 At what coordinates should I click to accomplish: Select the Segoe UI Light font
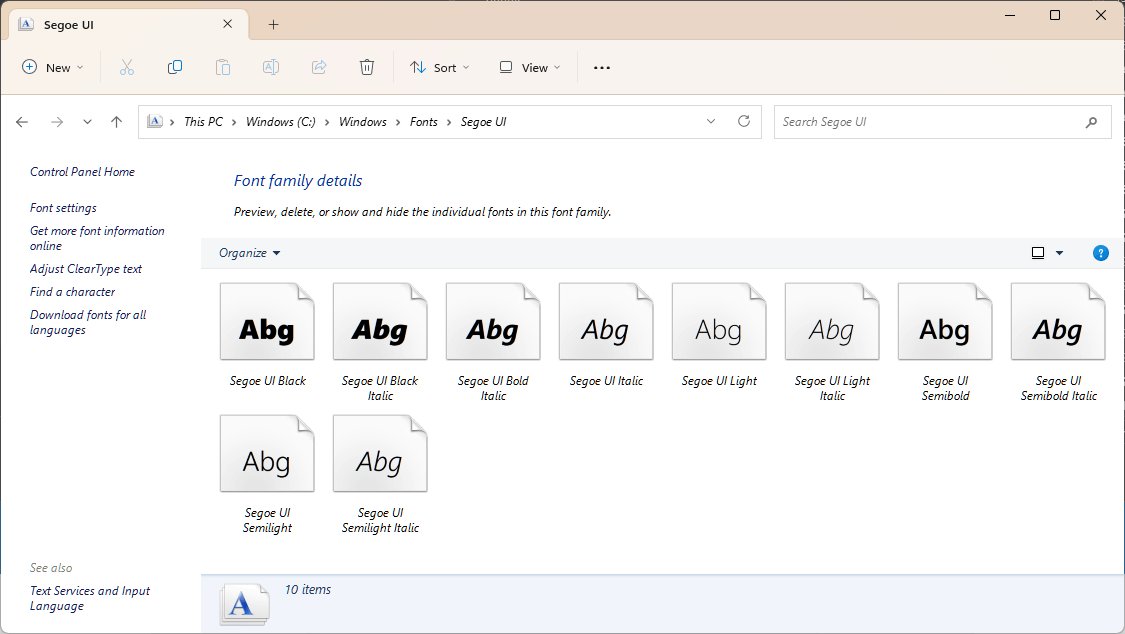[719, 335]
